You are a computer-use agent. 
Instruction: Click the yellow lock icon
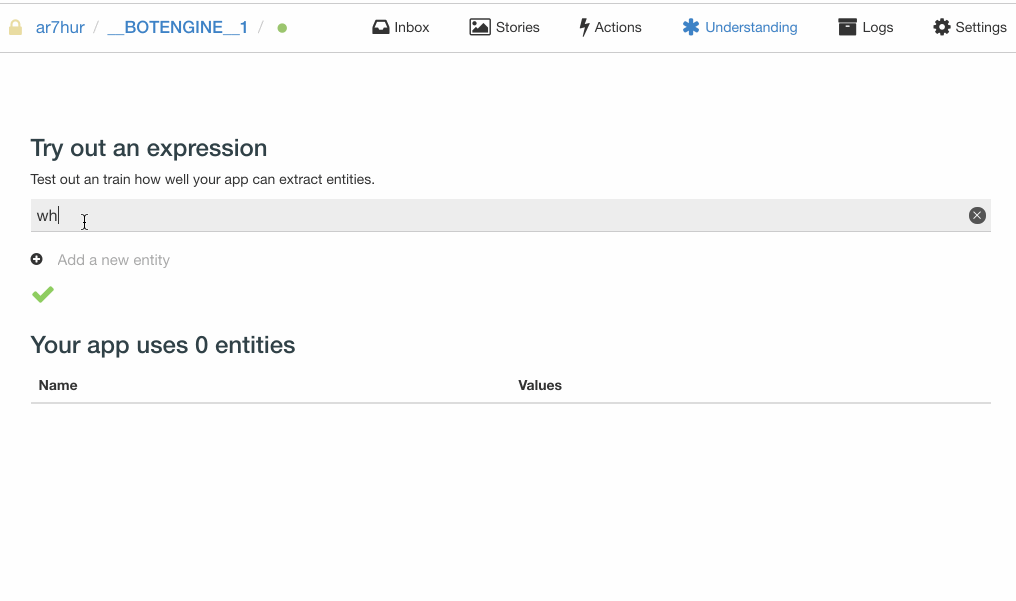click(x=16, y=28)
